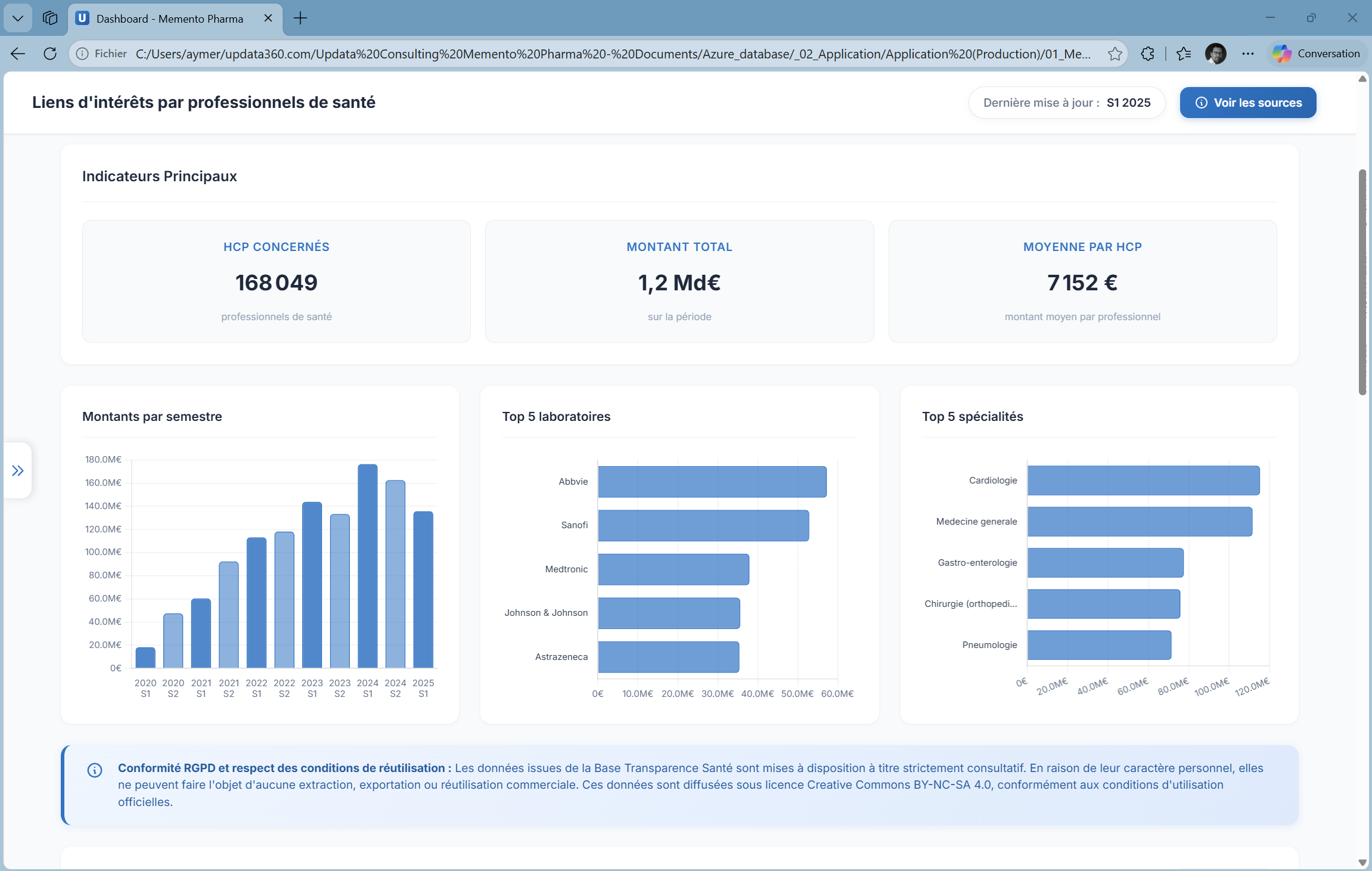Open the favorites list icon
This screenshot has width=1372, height=871.
pyautogui.click(x=1184, y=54)
